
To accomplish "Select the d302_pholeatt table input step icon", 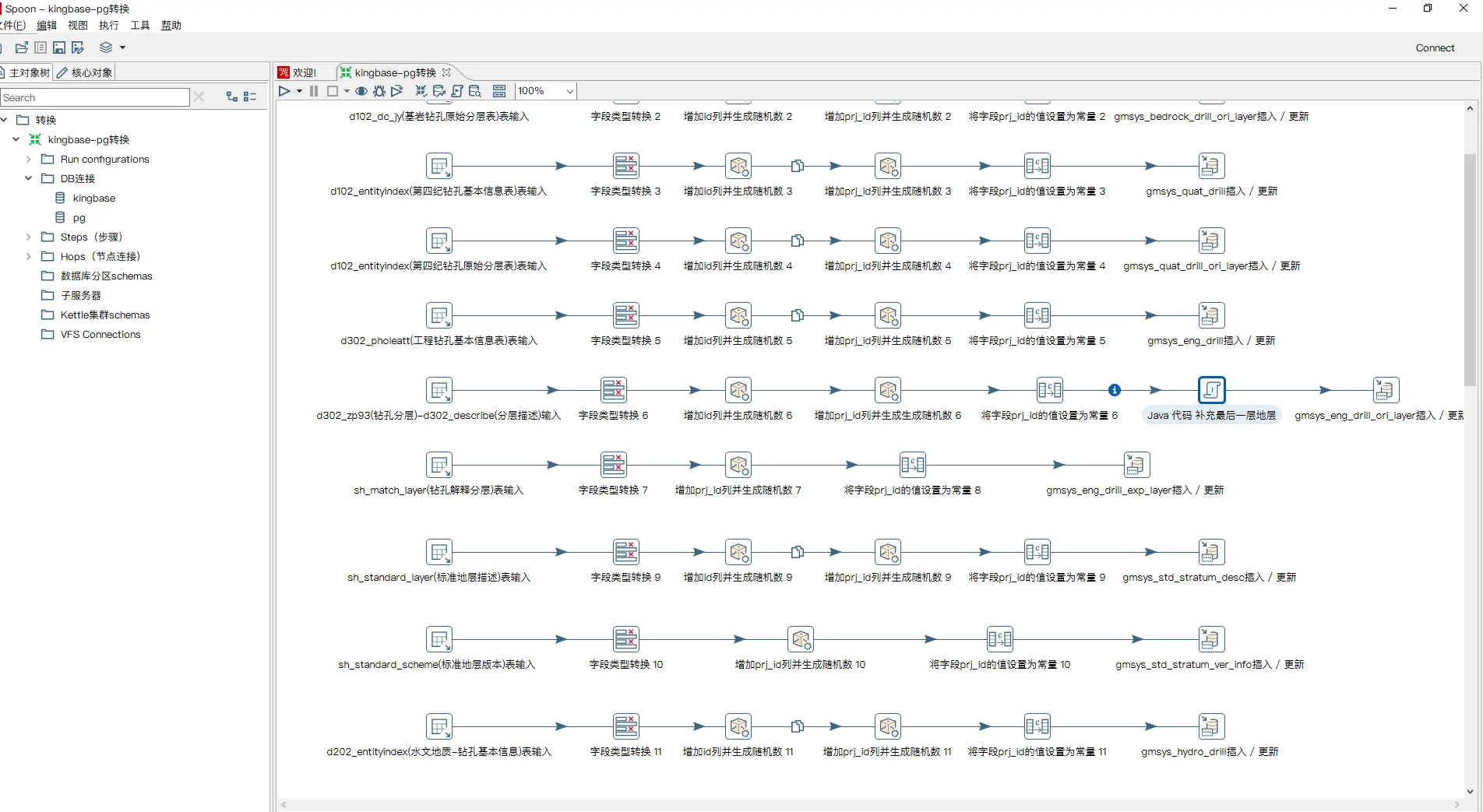I will [x=439, y=315].
